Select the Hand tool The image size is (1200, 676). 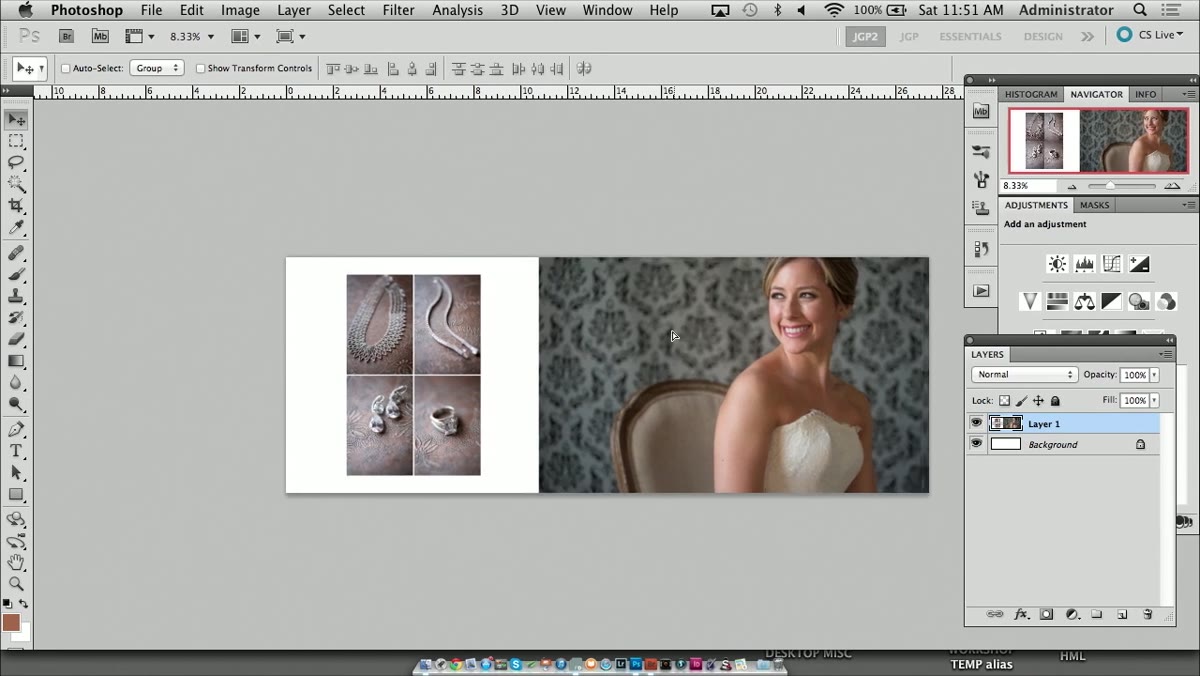(16, 562)
